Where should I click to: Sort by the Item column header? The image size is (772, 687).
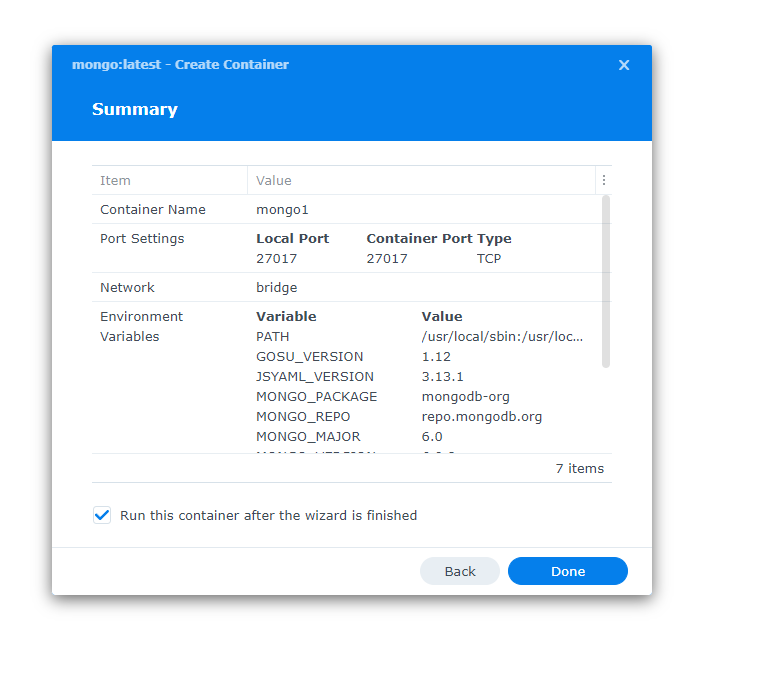(116, 181)
